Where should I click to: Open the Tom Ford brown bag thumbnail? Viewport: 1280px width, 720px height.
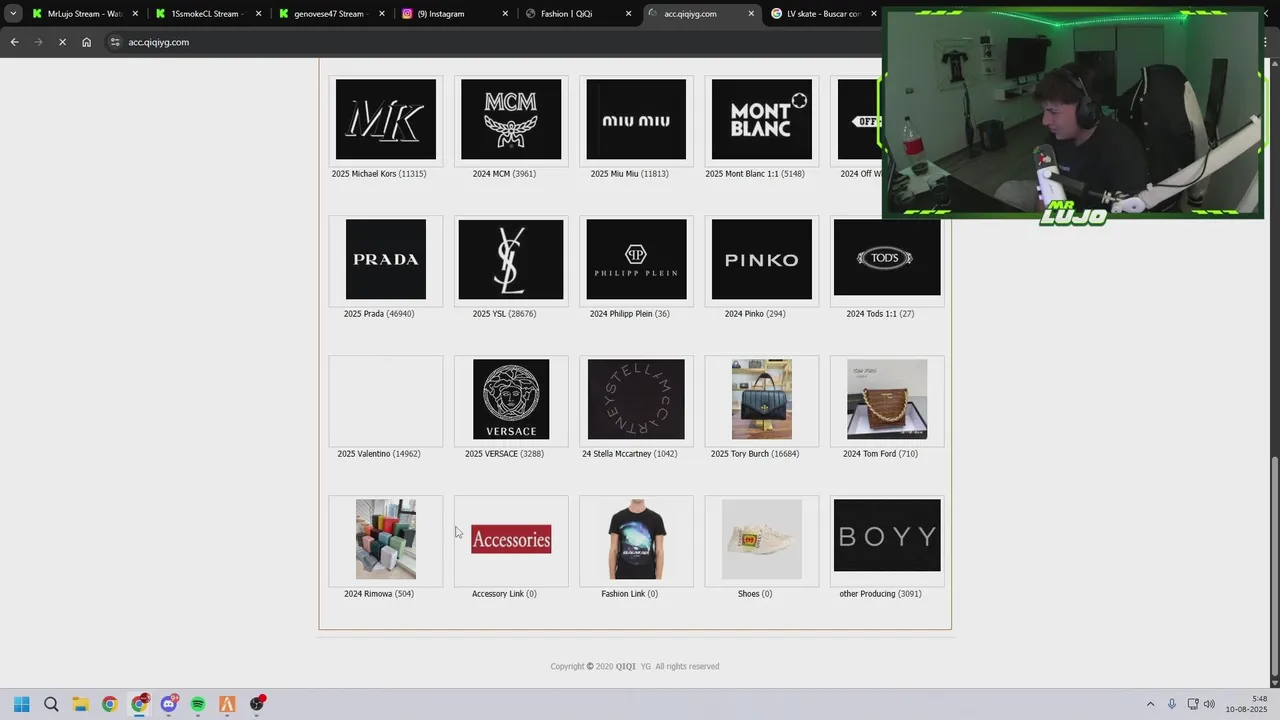(x=887, y=399)
